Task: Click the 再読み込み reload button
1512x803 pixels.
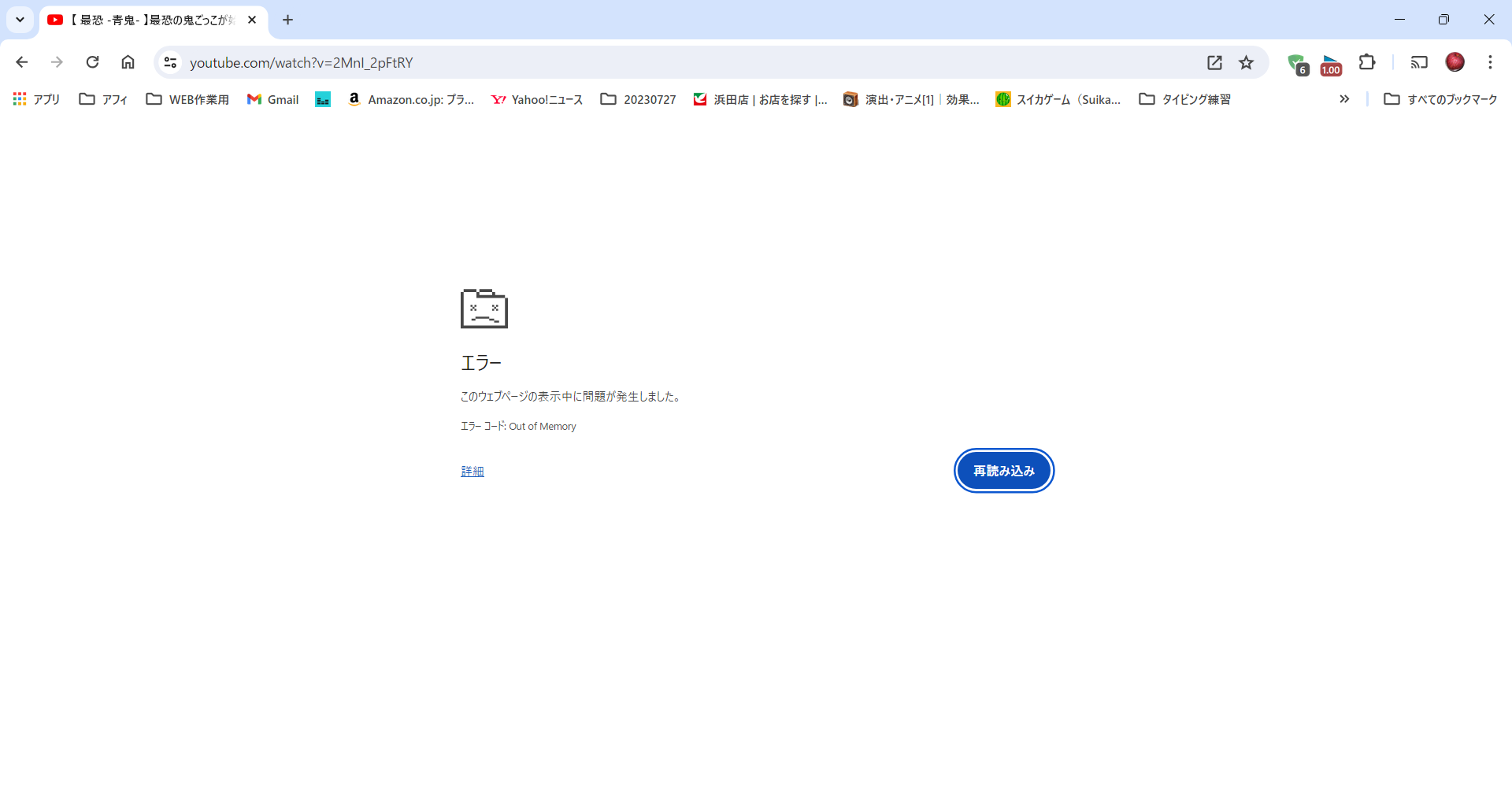Action: click(x=1003, y=470)
